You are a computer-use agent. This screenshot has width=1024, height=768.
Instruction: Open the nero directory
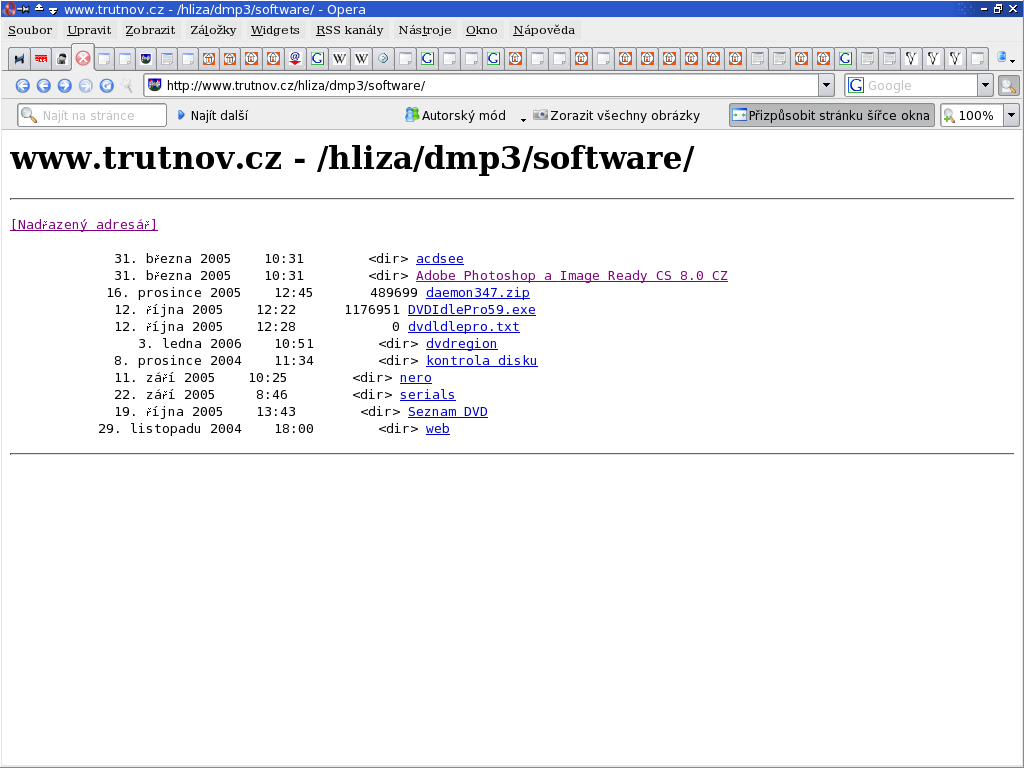point(415,377)
